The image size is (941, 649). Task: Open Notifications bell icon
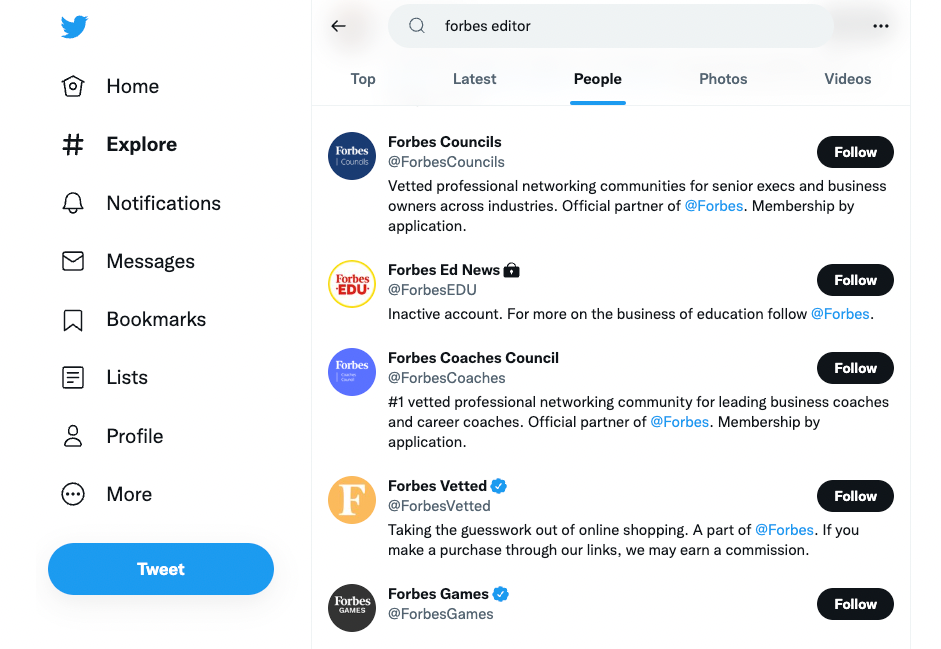[73, 203]
